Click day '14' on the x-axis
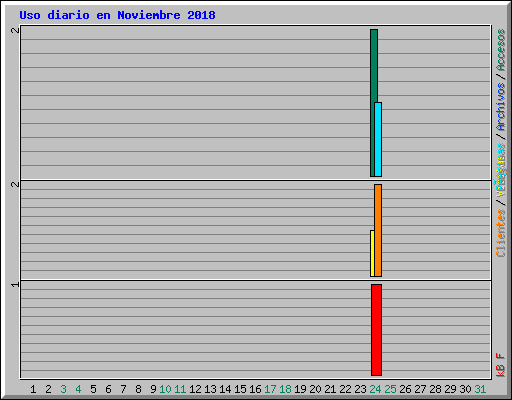This screenshot has height=400, width=512. pos(225,389)
